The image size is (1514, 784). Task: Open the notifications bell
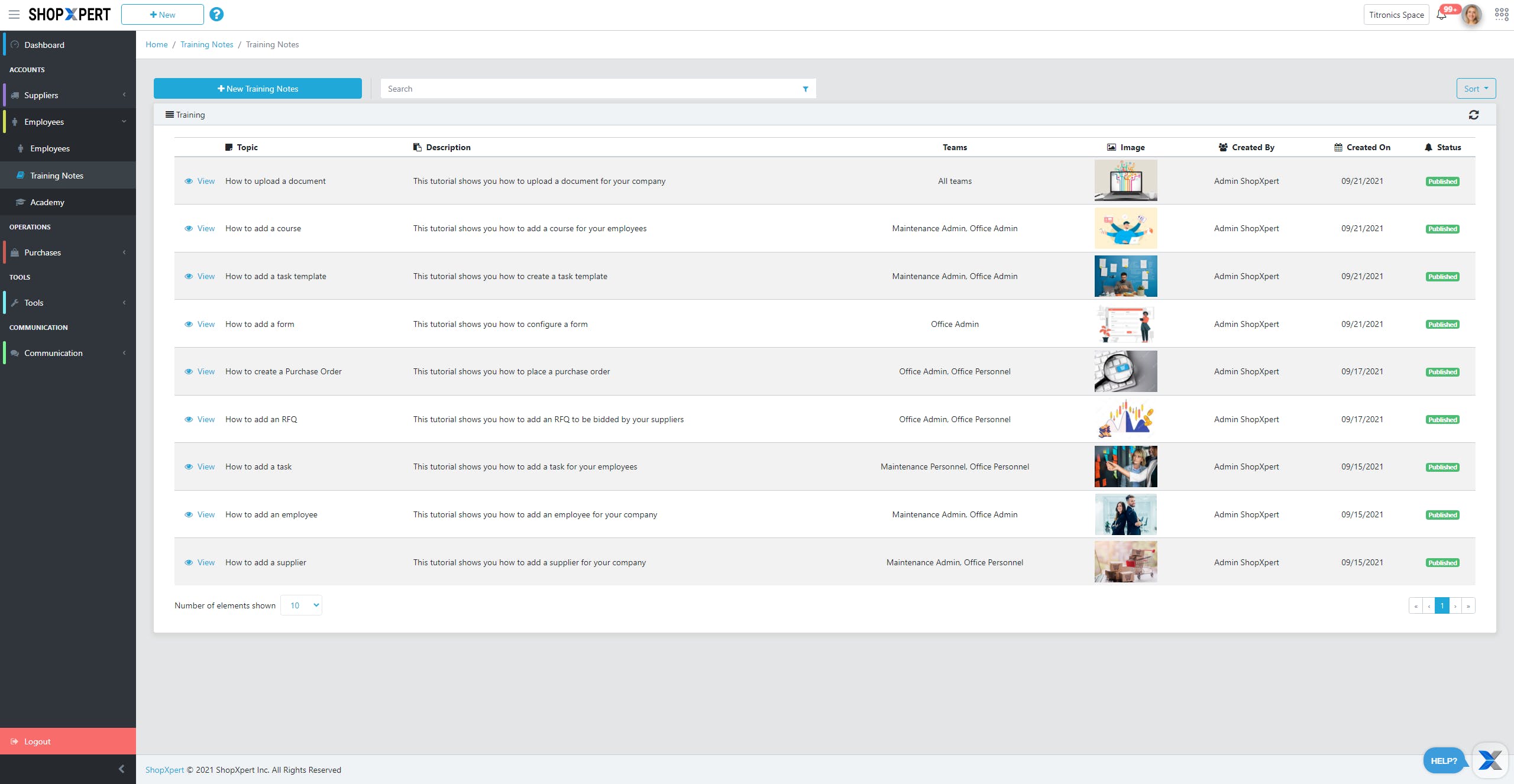click(x=1441, y=15)
